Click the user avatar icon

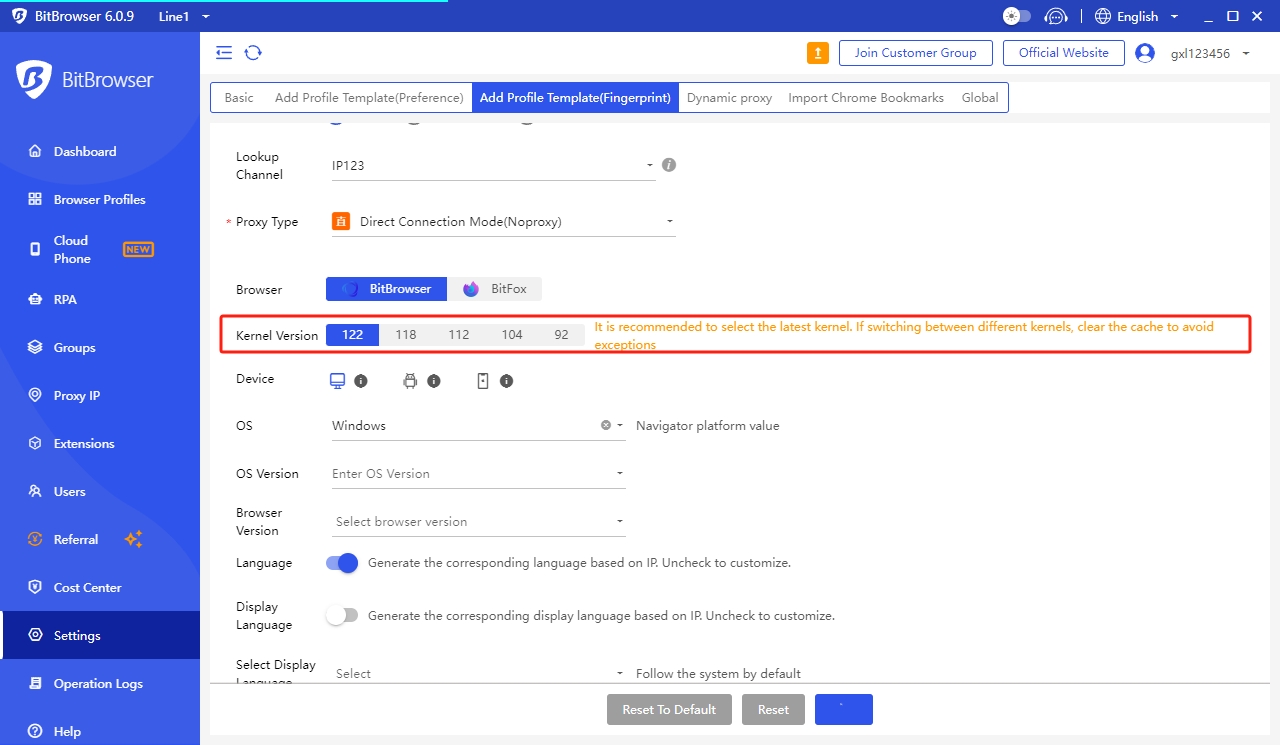point(1145,53)
